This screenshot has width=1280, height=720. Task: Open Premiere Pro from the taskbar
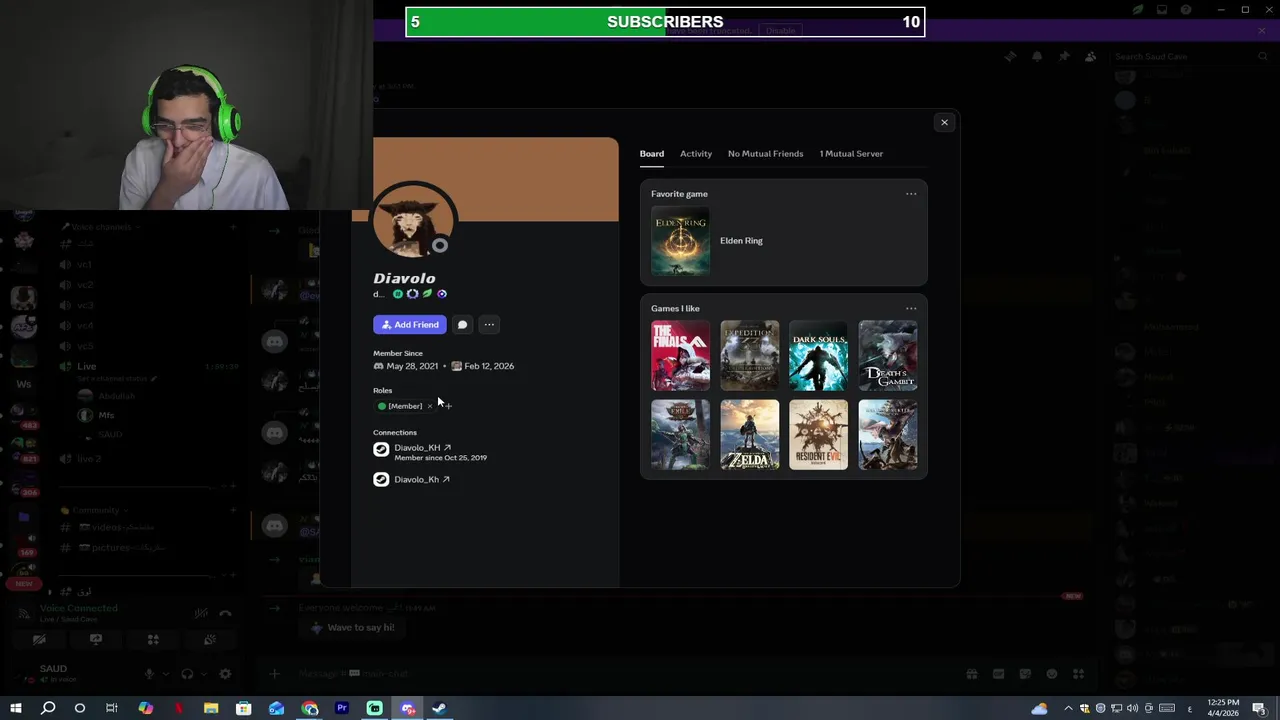pyautogui.click(x=342, y=709)
